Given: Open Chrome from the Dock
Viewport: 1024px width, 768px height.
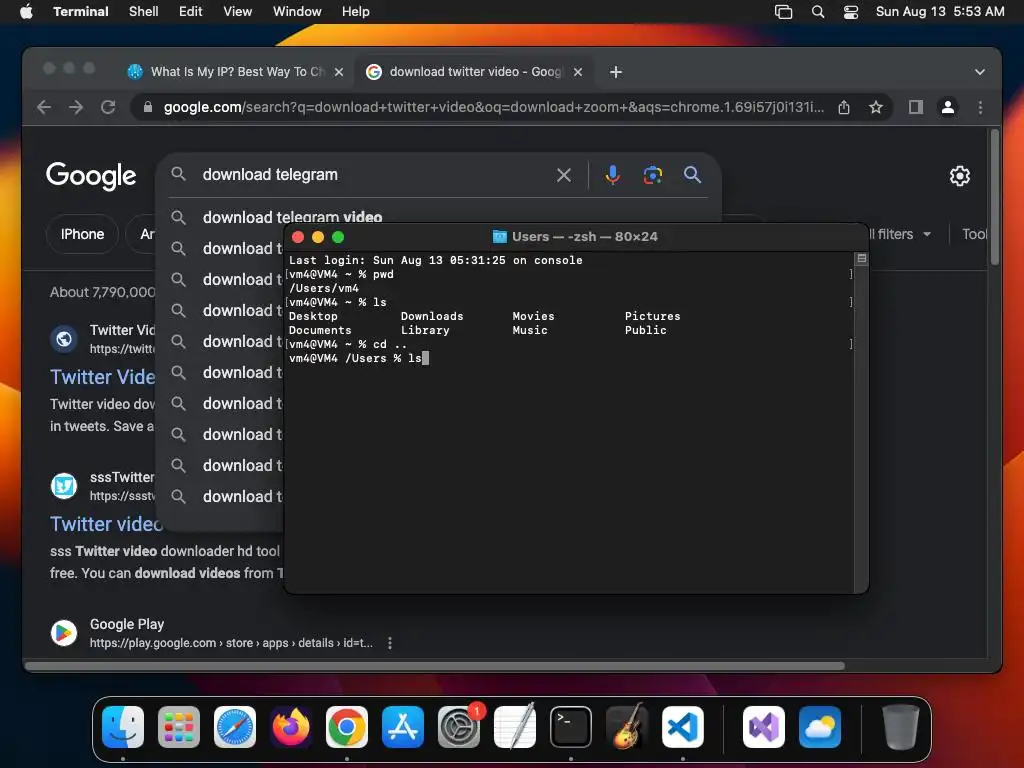Looking at the screenshot, I should click(347, 727).
